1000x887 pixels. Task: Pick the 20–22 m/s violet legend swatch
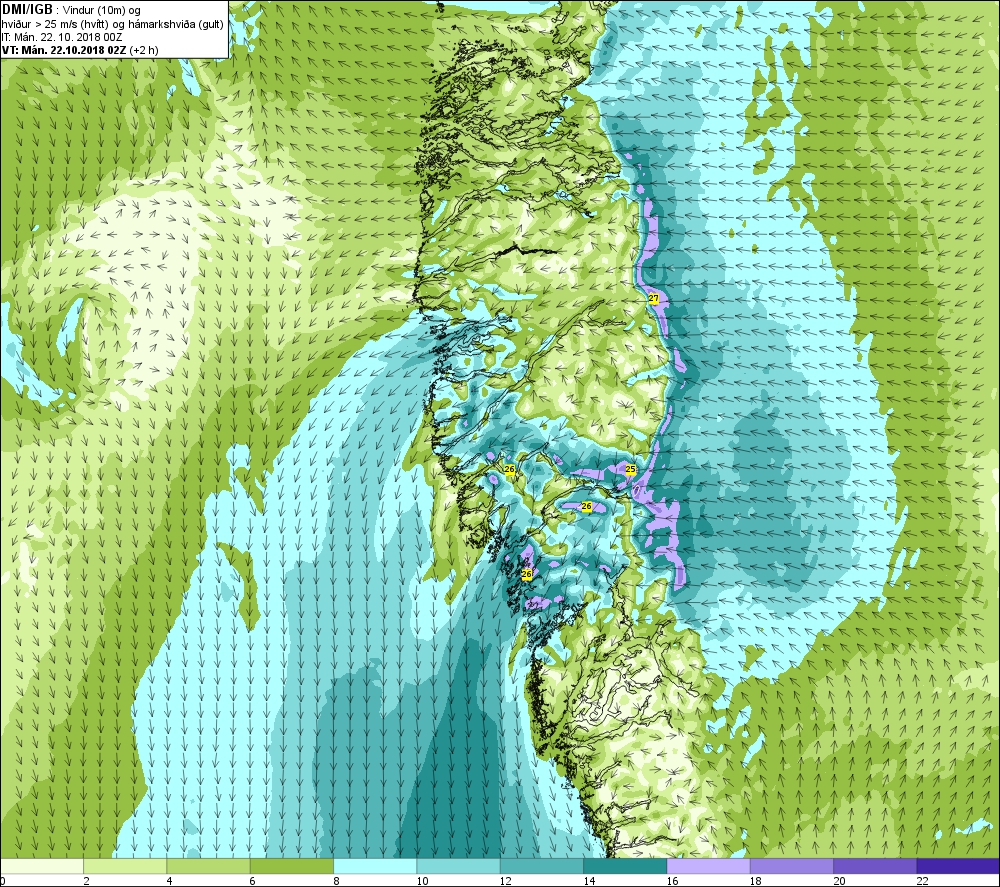(x=875, y=866)
